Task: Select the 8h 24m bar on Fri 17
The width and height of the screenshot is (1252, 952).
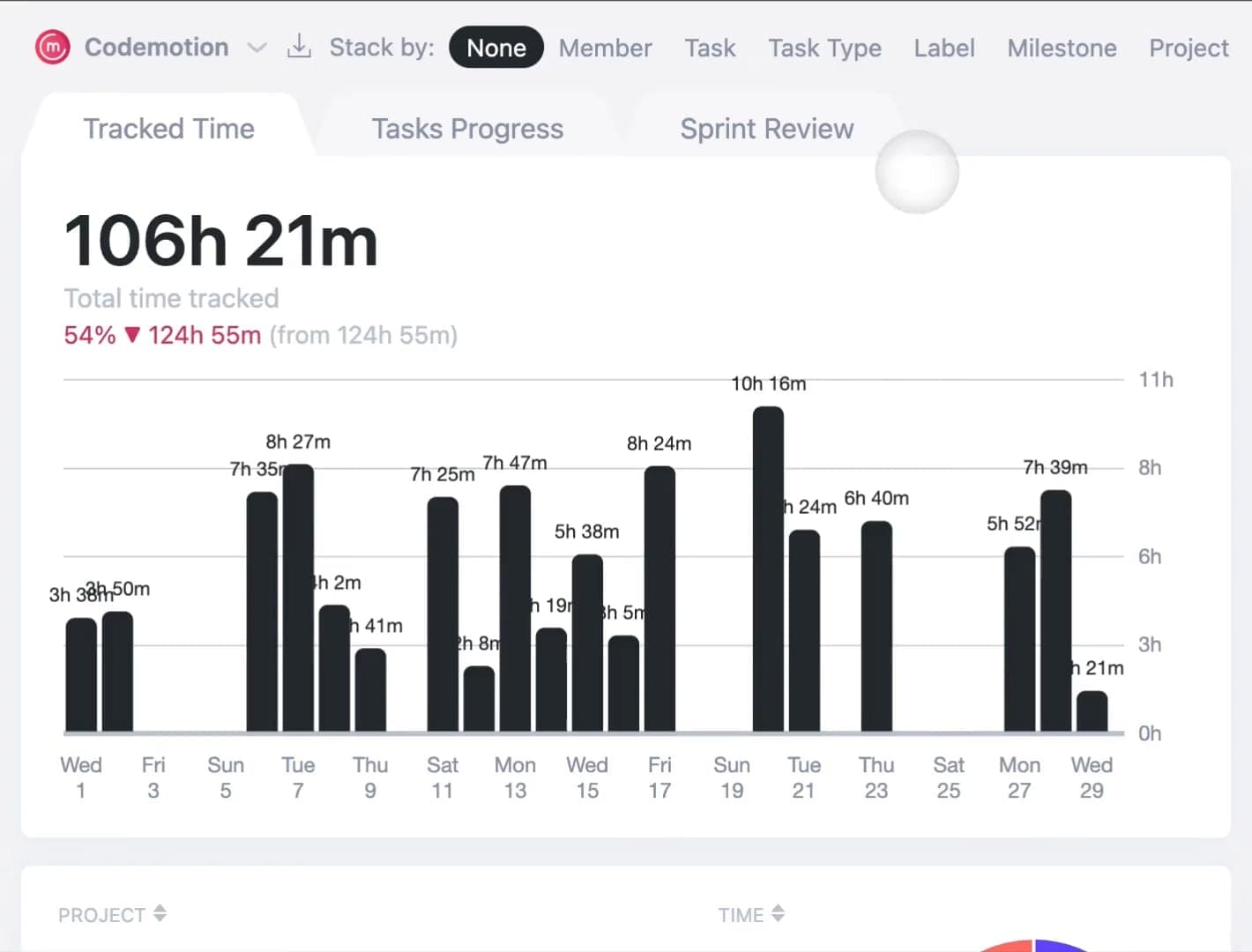Action: pos(660,599)
